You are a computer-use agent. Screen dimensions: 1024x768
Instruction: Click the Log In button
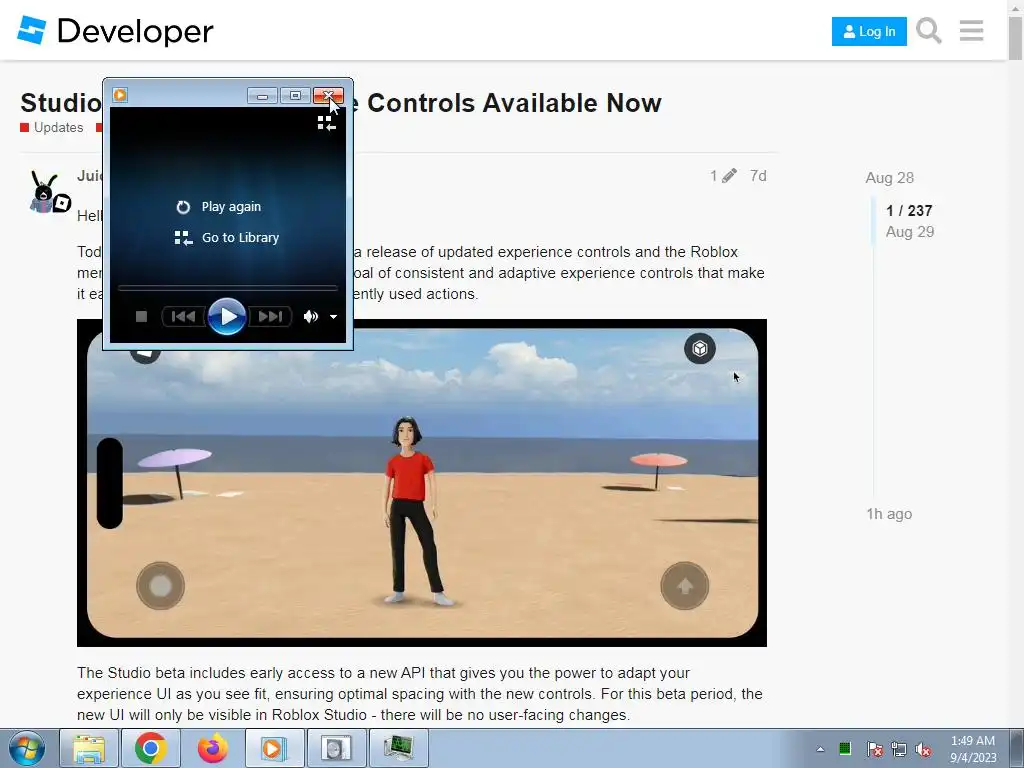click(x=869, y=31)
